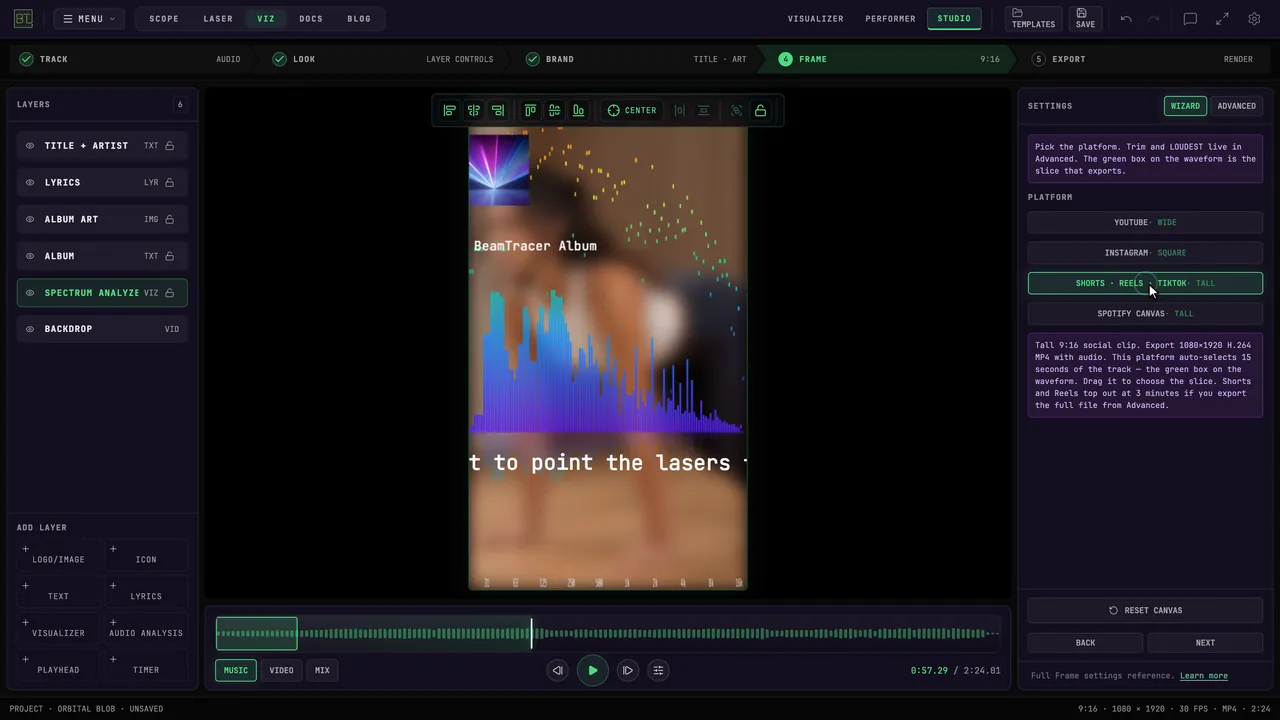The image size is (1280, 720).
Task: Click the waveform timeline playhead
Action: 531,633
